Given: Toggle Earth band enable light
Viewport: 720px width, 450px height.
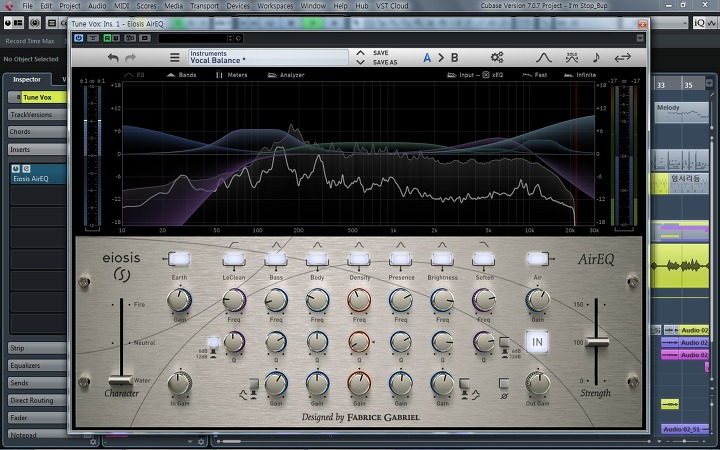Looking at the screenshot, I should tap(179, 259).
